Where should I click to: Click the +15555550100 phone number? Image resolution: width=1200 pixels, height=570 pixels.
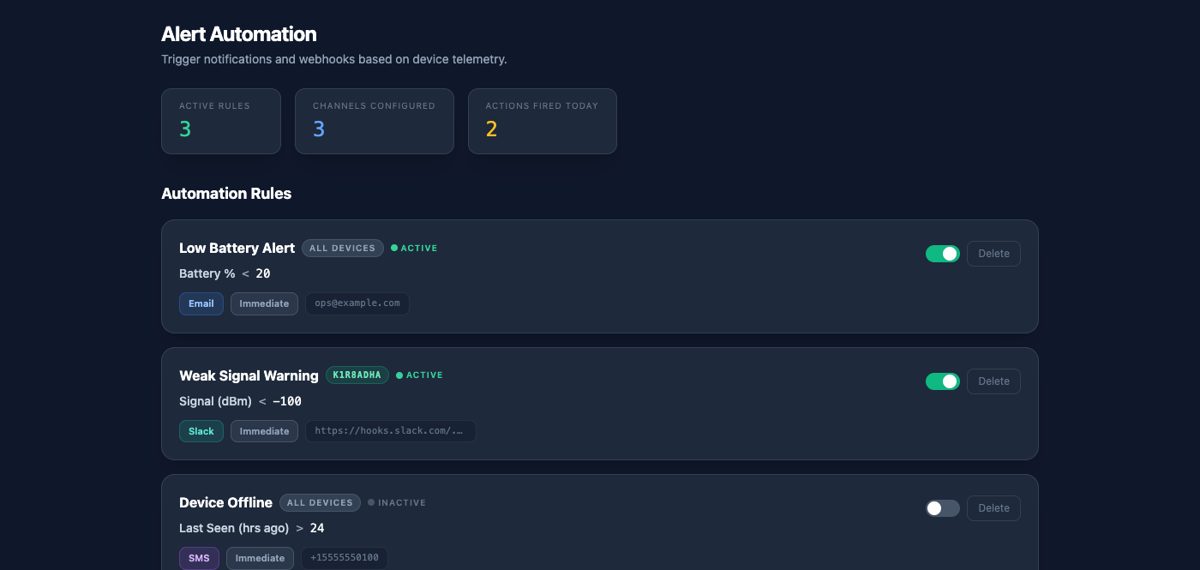pos(344,558)
